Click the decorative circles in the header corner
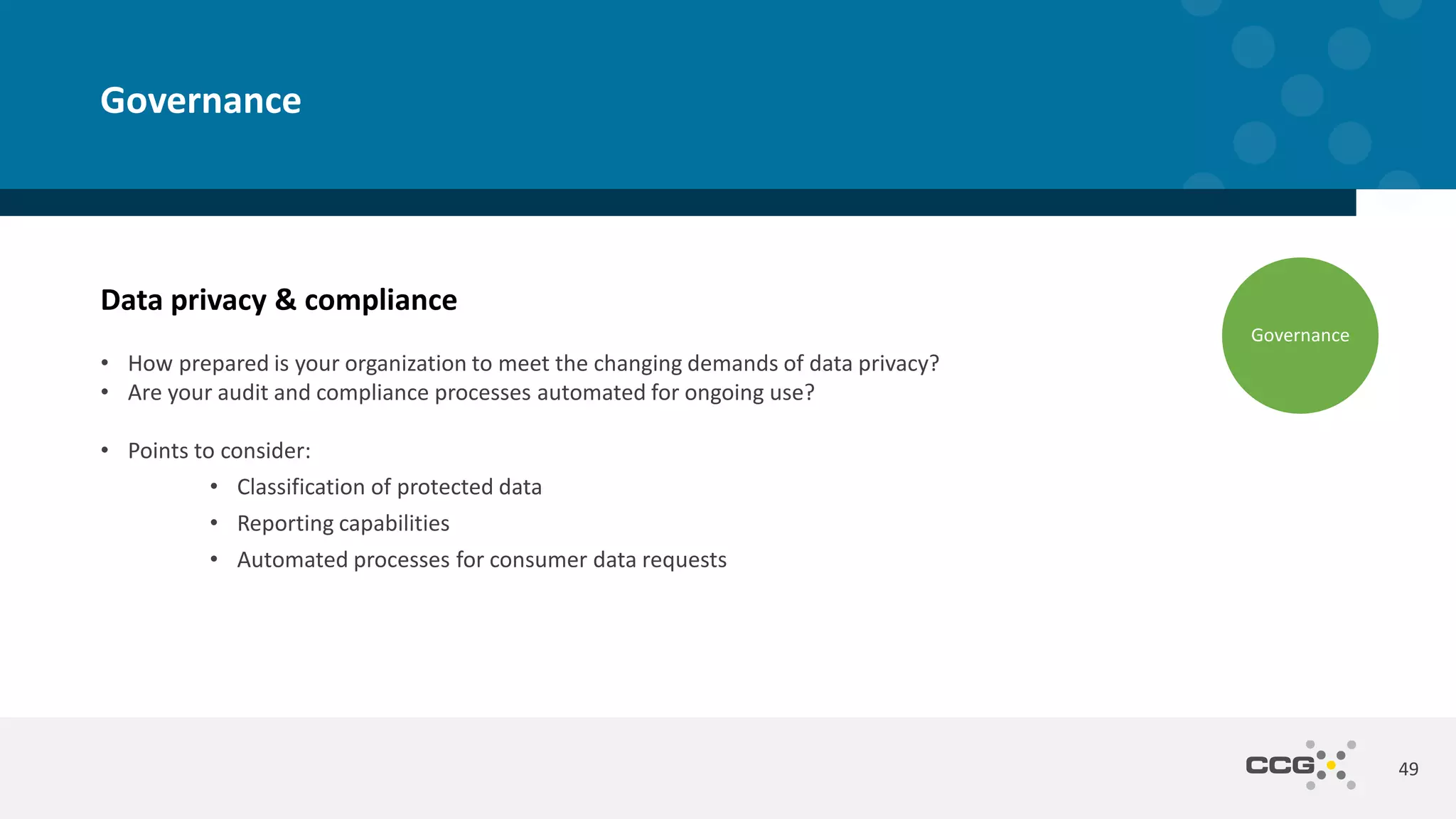Screen dimensions: 1456x819 pos(1301,95)
